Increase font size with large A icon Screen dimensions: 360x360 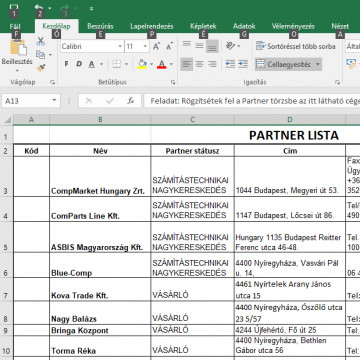[x=156, y=47]
